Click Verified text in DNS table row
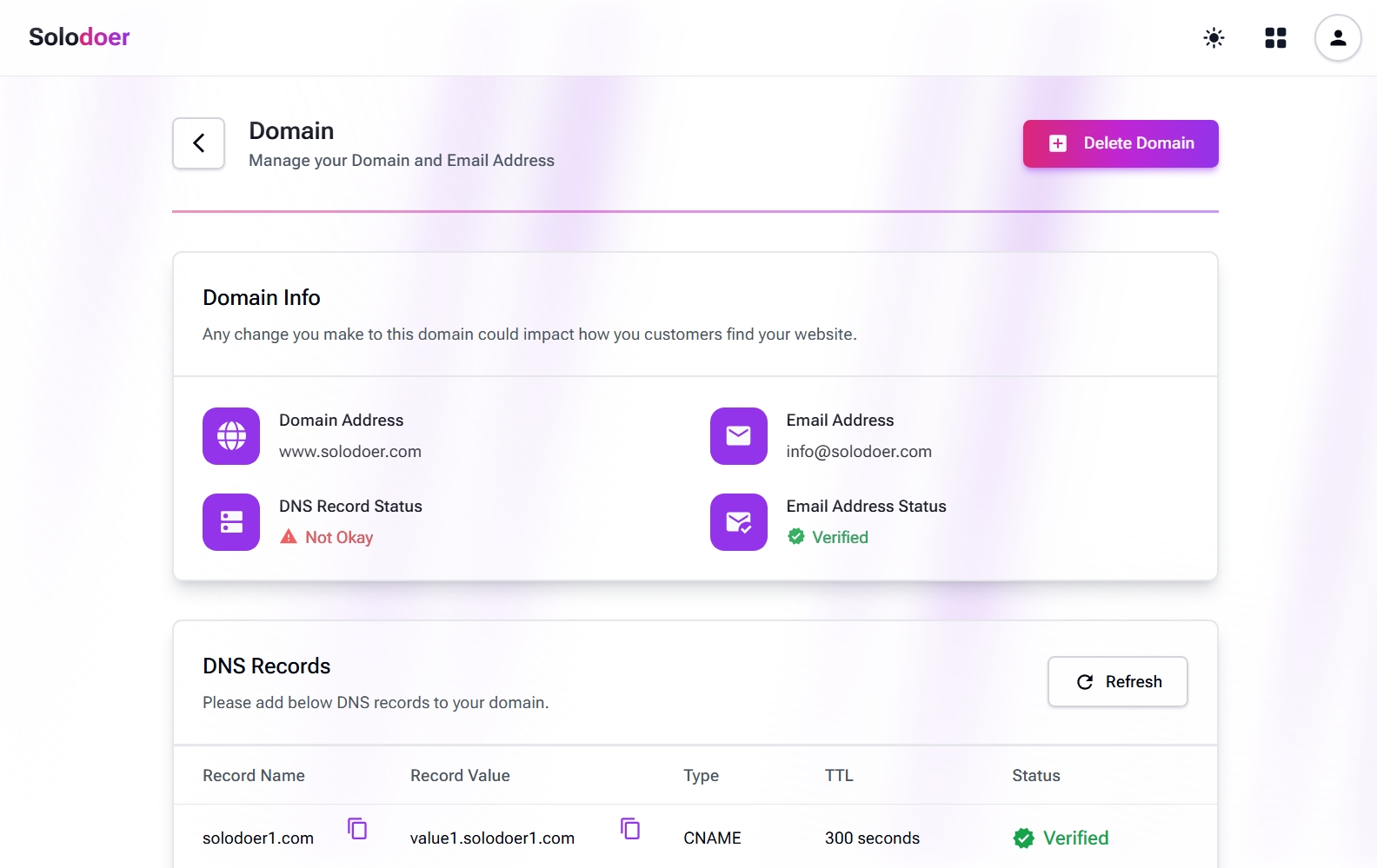 coord(1075,838)
